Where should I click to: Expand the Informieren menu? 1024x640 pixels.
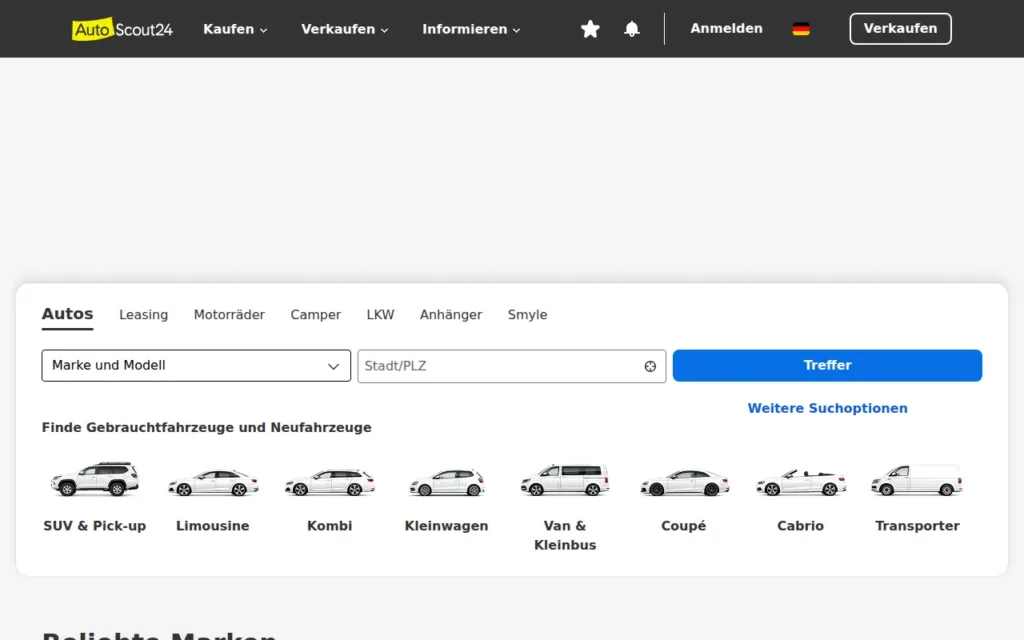point(471,29)
